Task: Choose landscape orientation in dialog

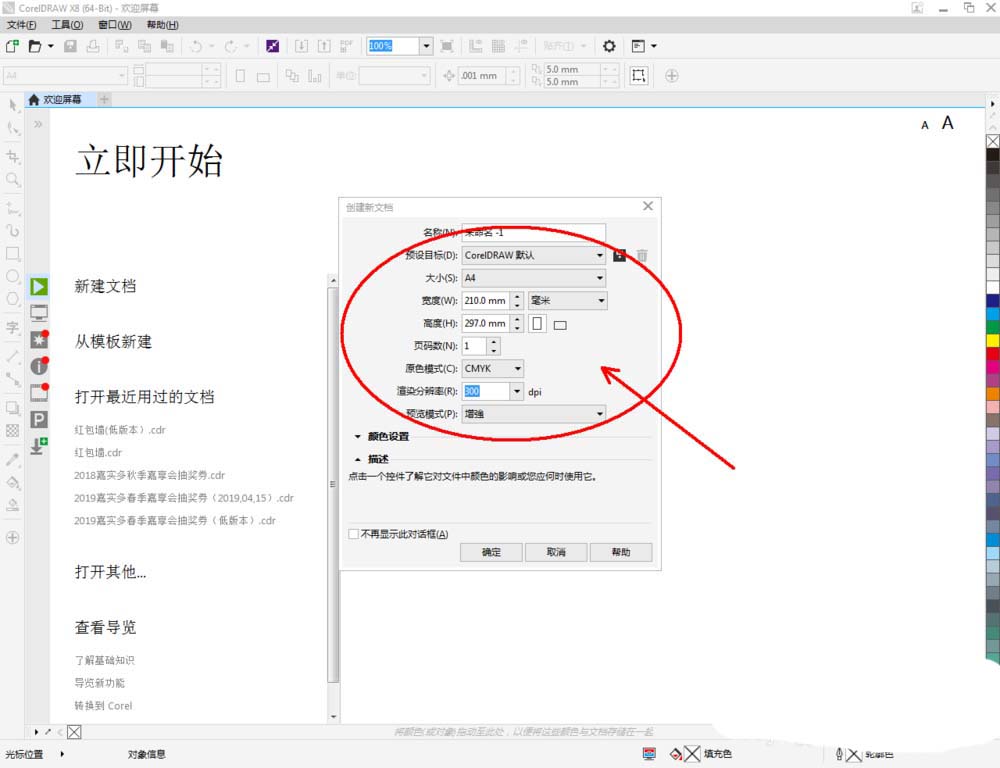Action: click(560, 325)
